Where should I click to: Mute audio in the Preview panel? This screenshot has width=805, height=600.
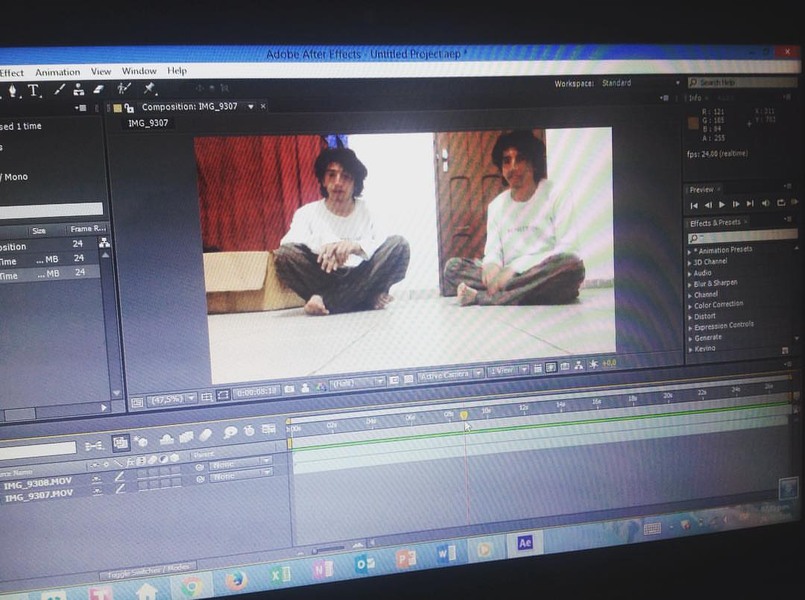click(x=765, y=203)
